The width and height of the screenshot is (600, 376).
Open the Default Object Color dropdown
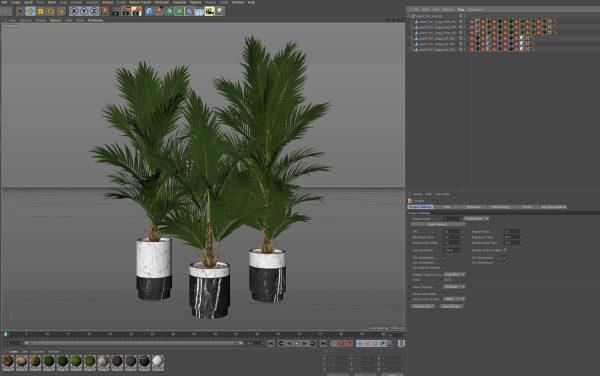click(x=454, y=275)
